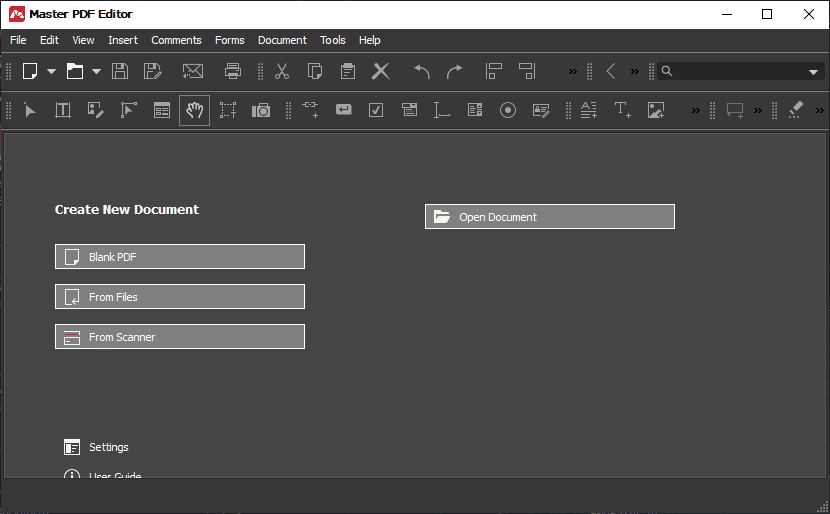Viewport: 830px width, 514px height.
Task: Expand the New Document dropdown arrow
Action: 51,71
